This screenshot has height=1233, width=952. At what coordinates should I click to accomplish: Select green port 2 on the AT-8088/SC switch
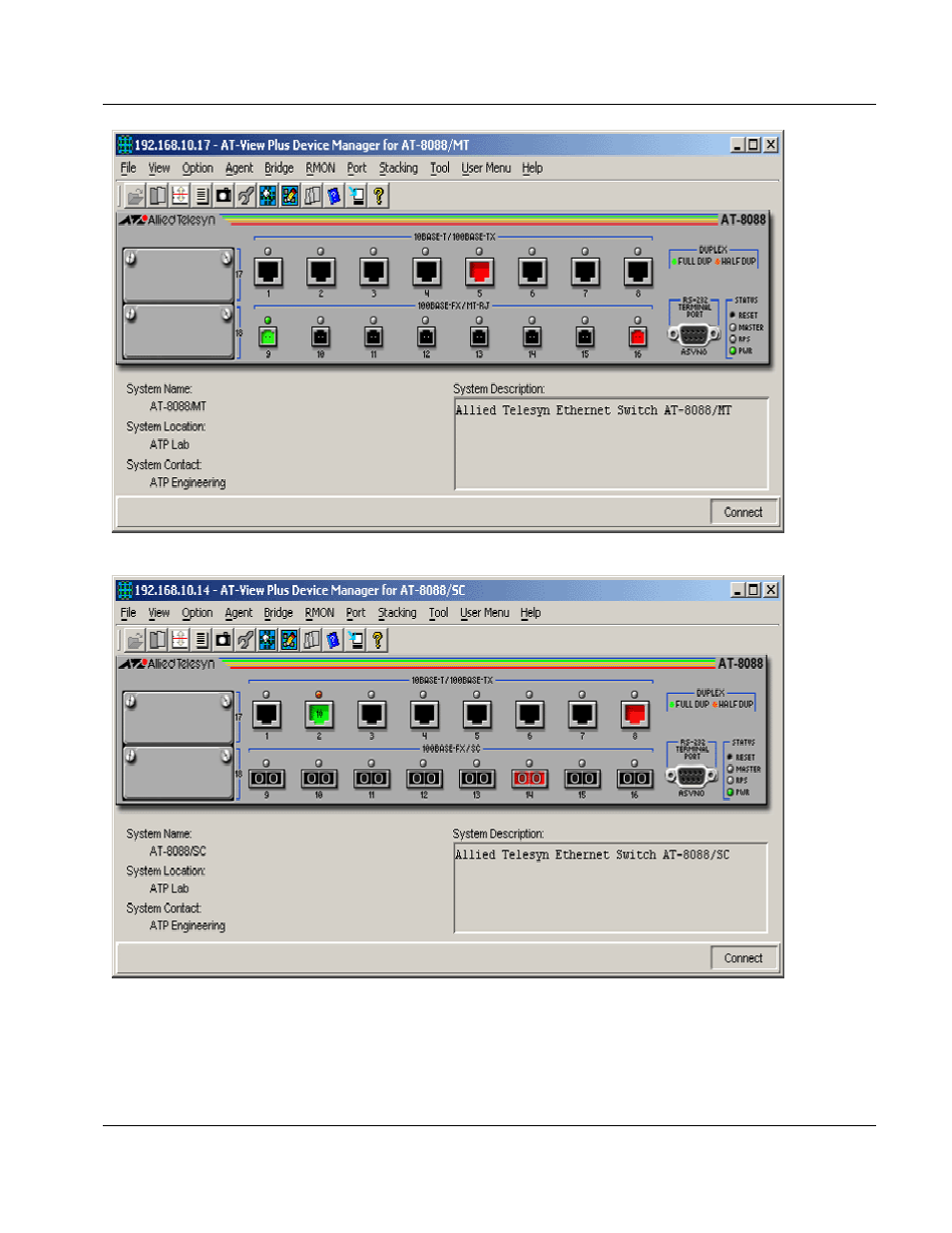pyautogui.click(x=319, y=715)
